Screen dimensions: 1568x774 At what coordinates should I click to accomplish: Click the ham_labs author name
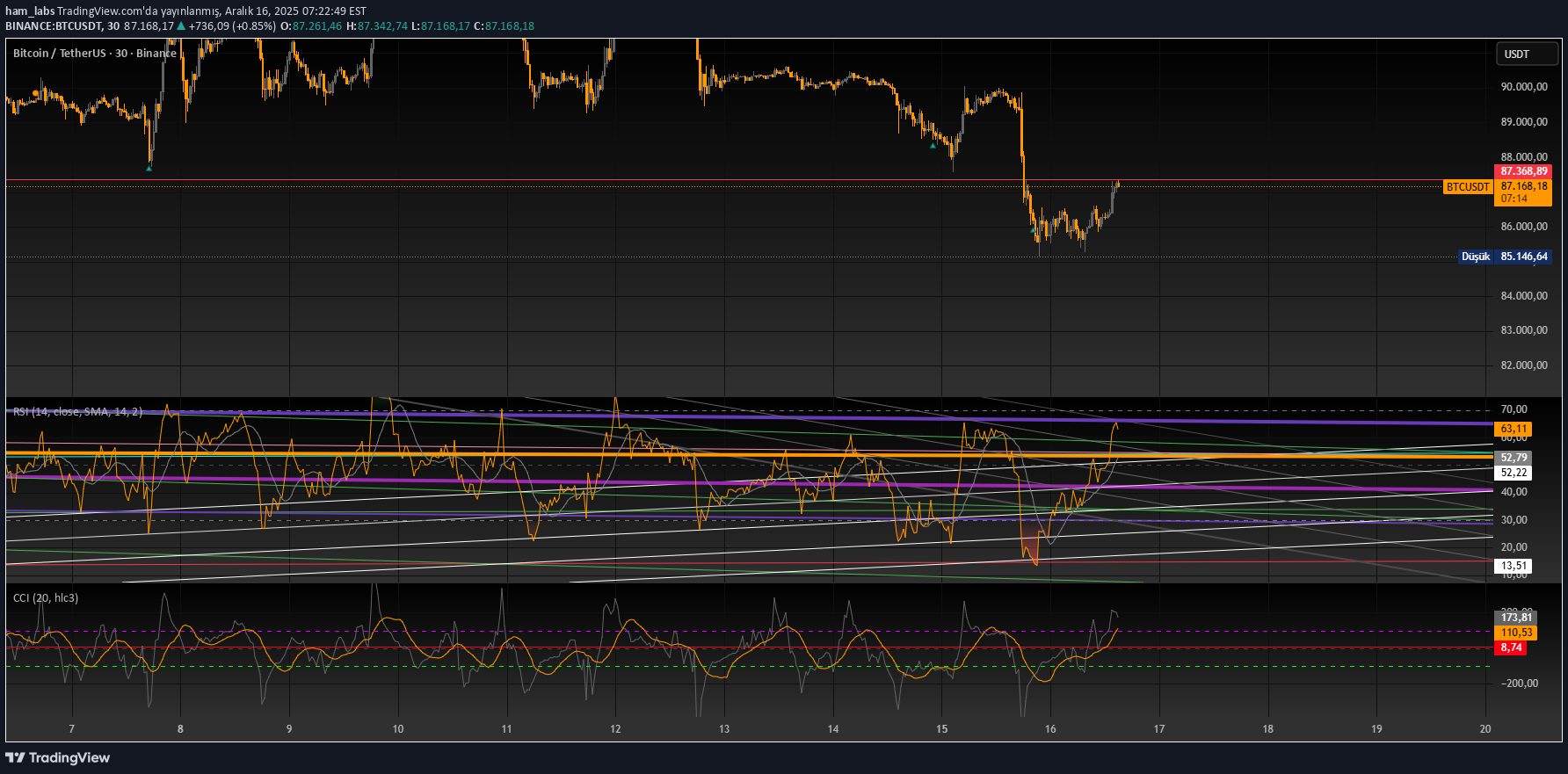pyautogui.click(x=29, y=11)
